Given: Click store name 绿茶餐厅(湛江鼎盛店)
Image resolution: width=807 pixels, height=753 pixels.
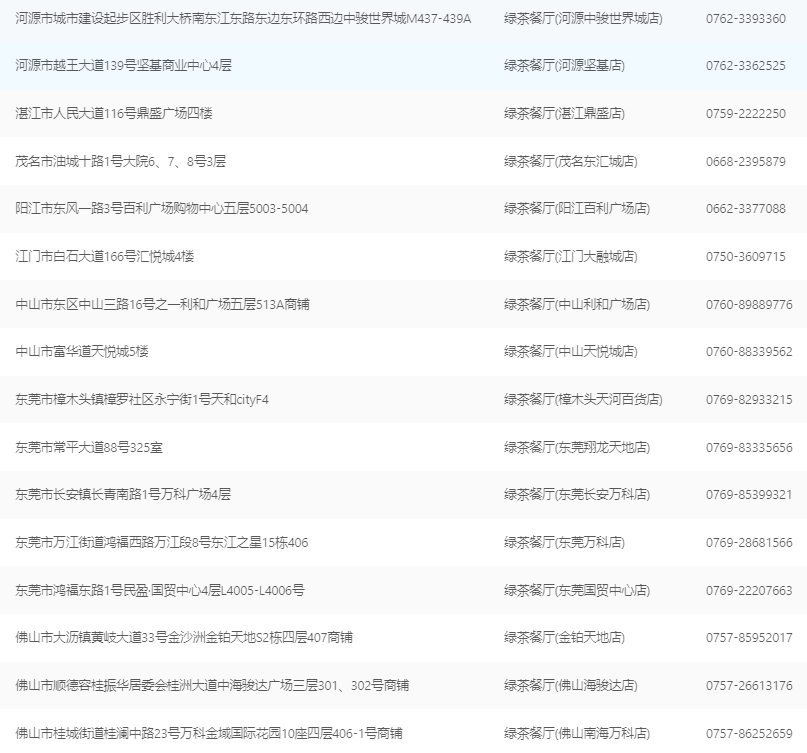Looking at the screenshot, I should tap(564, 113).
